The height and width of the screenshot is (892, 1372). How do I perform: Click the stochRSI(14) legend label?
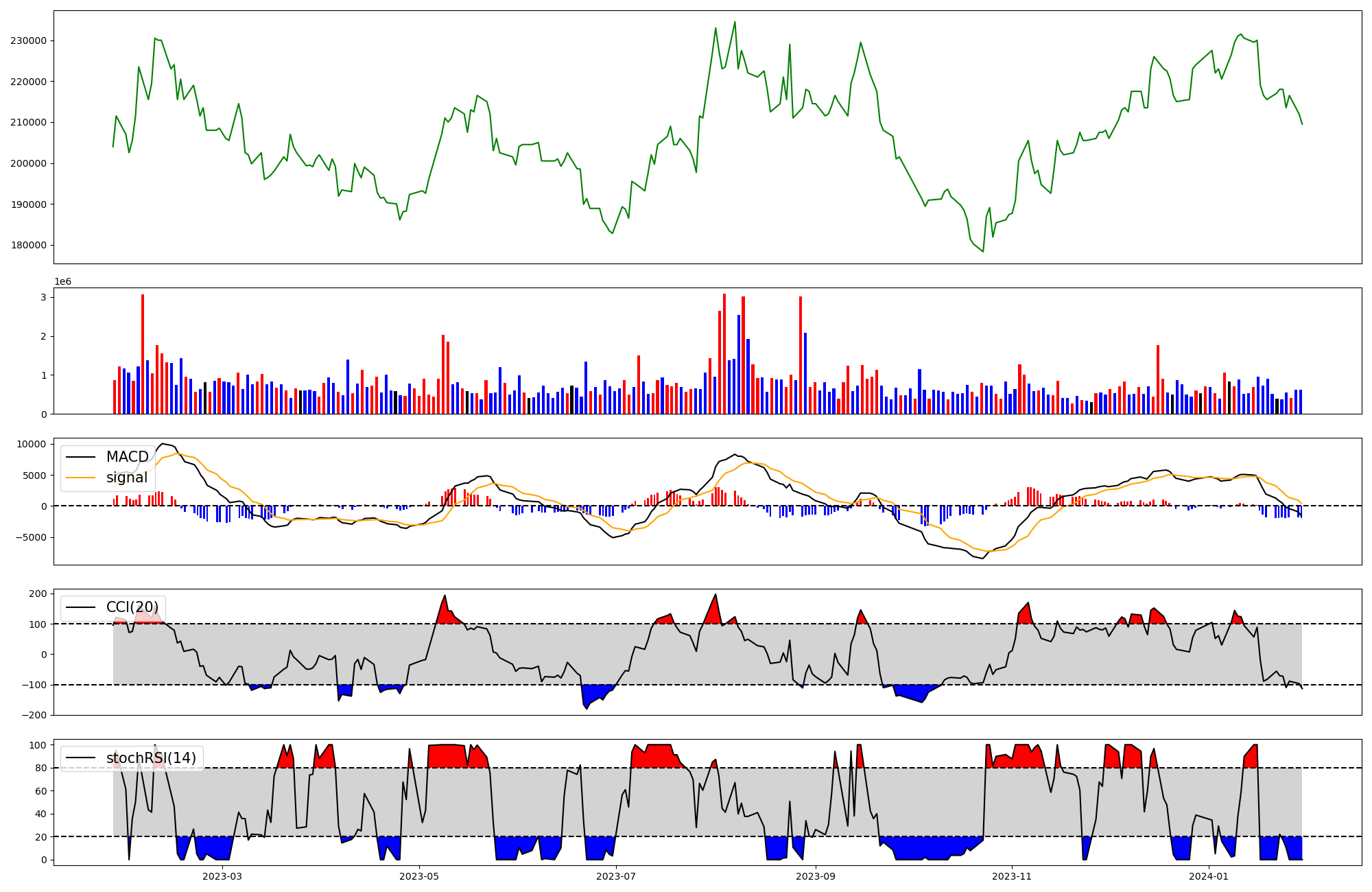click(151, 758)
